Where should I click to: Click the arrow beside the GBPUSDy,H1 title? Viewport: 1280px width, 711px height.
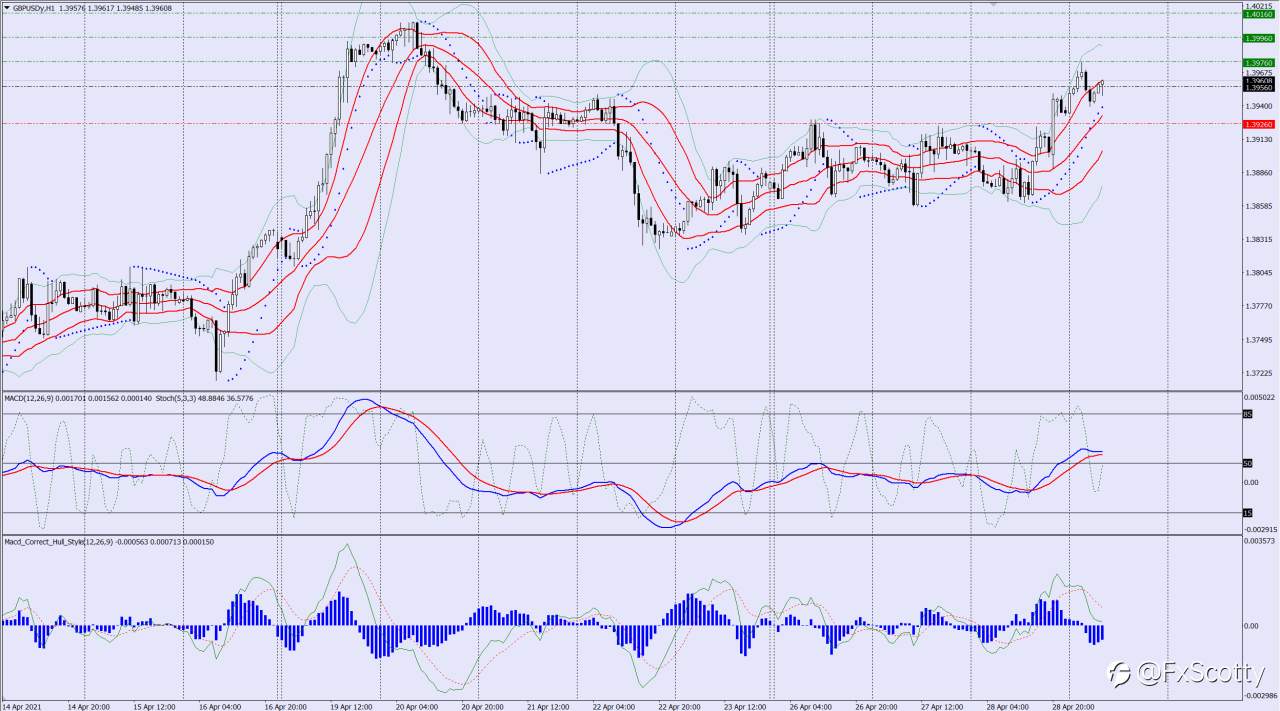click(x=8, y=7)
